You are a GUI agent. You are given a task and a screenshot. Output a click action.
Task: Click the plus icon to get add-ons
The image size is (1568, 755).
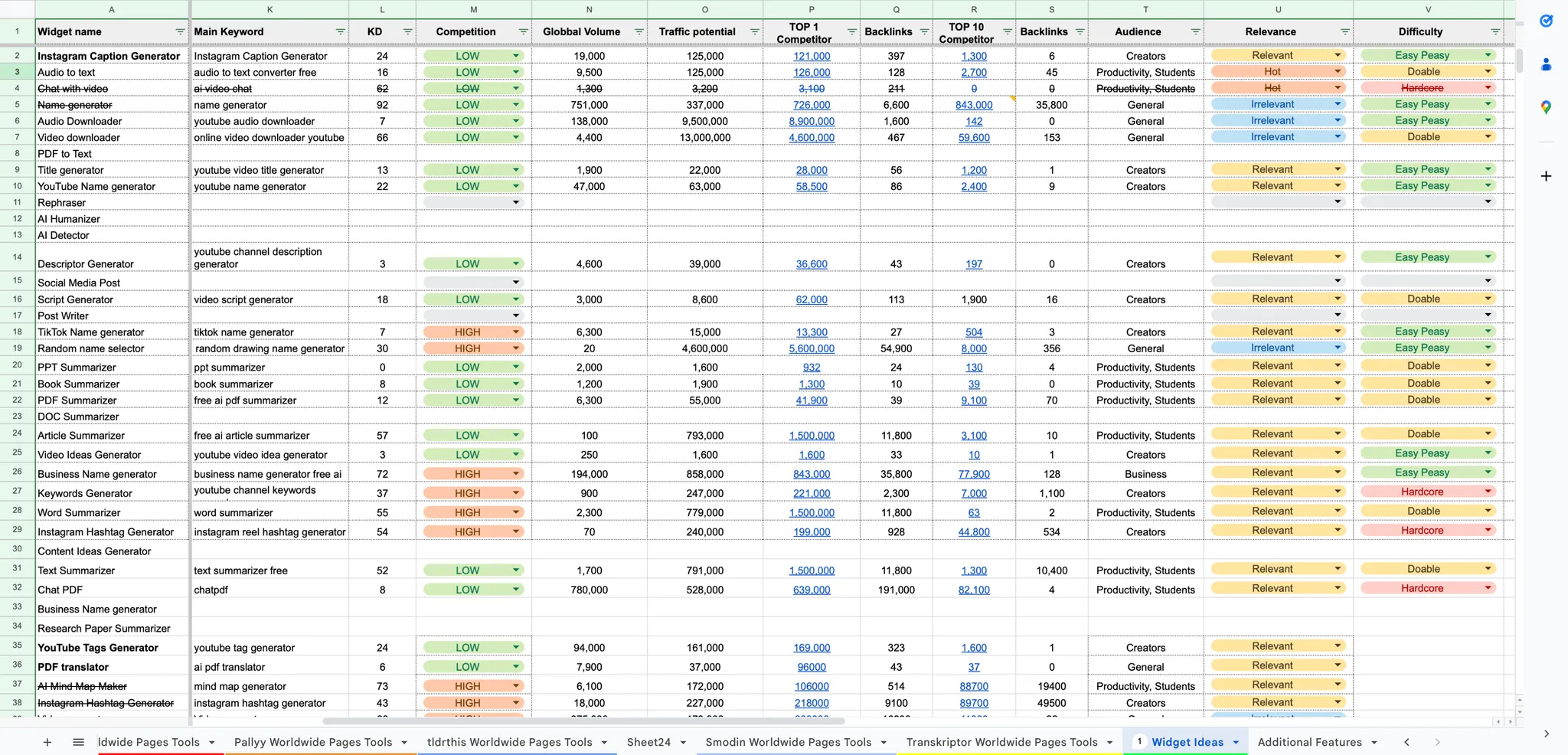pyautogui.click(x=1546, y=176)
